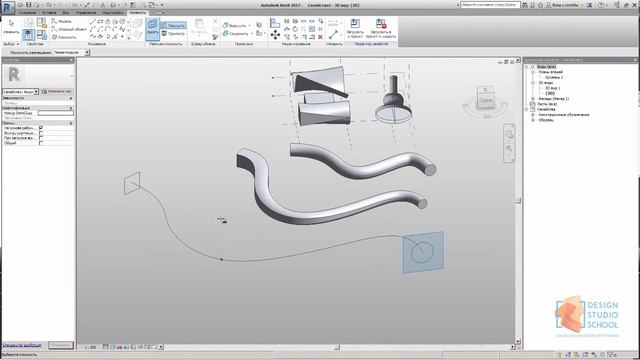Enable the Общий (shared) checkbox
This screenshot has width=640, height=360.
pos(41,143)
